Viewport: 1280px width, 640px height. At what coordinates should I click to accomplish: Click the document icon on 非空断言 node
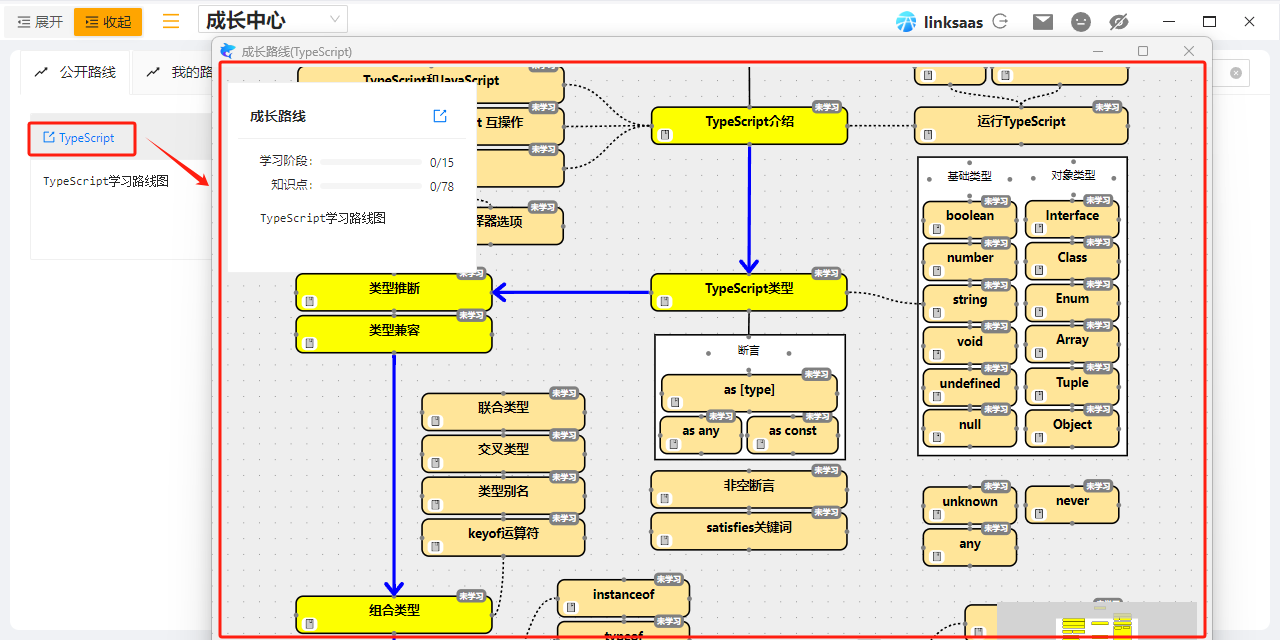tap(665, 498)
